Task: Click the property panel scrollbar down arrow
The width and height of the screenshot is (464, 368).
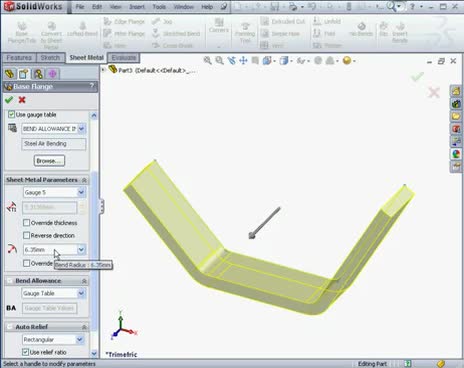Action: click(94, 353)
